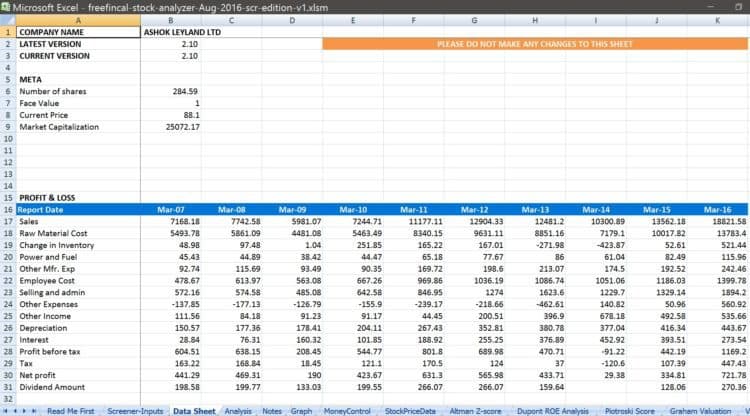This screenshot has height=416, width=750.
Task: Select Market Capitalization value 25072.17
Action: pyautogui.click(x=171, y=127)
